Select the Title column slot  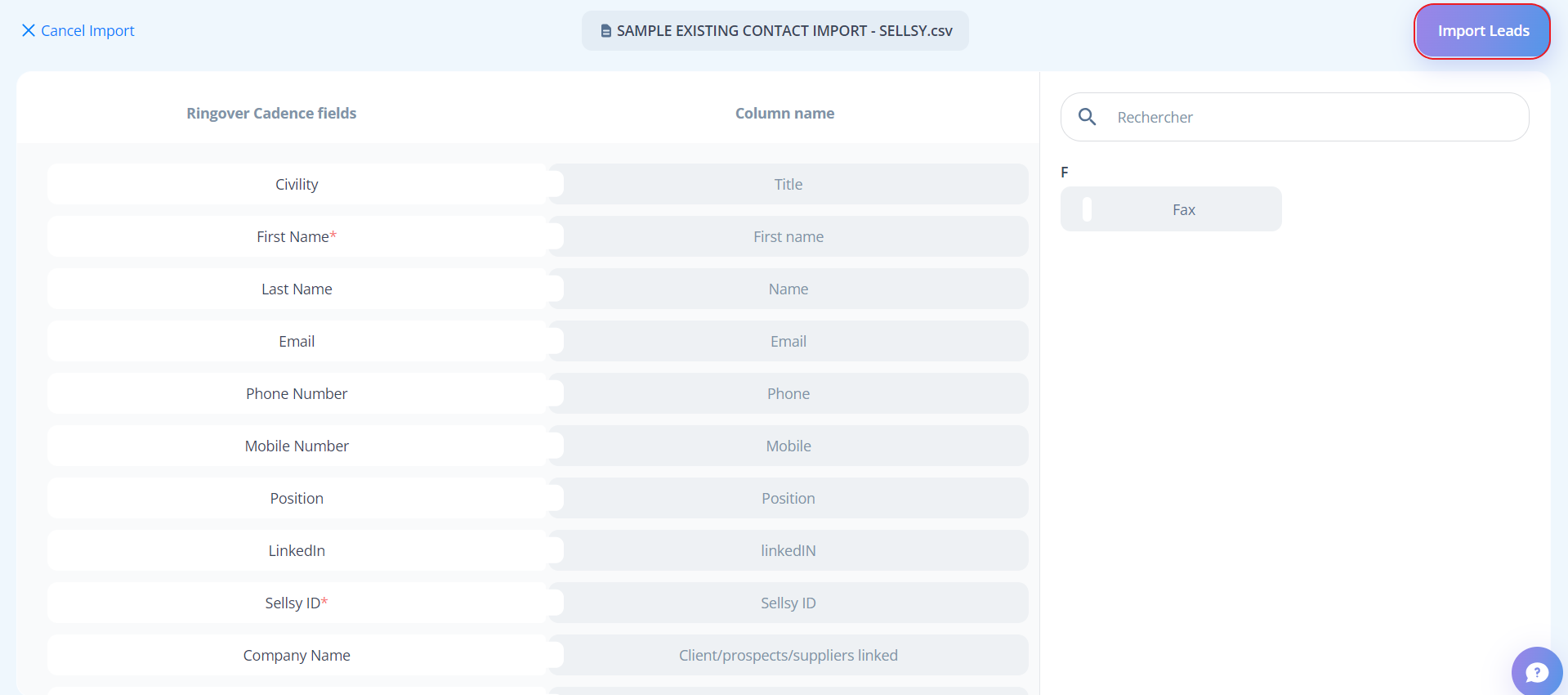click(788, 184)
